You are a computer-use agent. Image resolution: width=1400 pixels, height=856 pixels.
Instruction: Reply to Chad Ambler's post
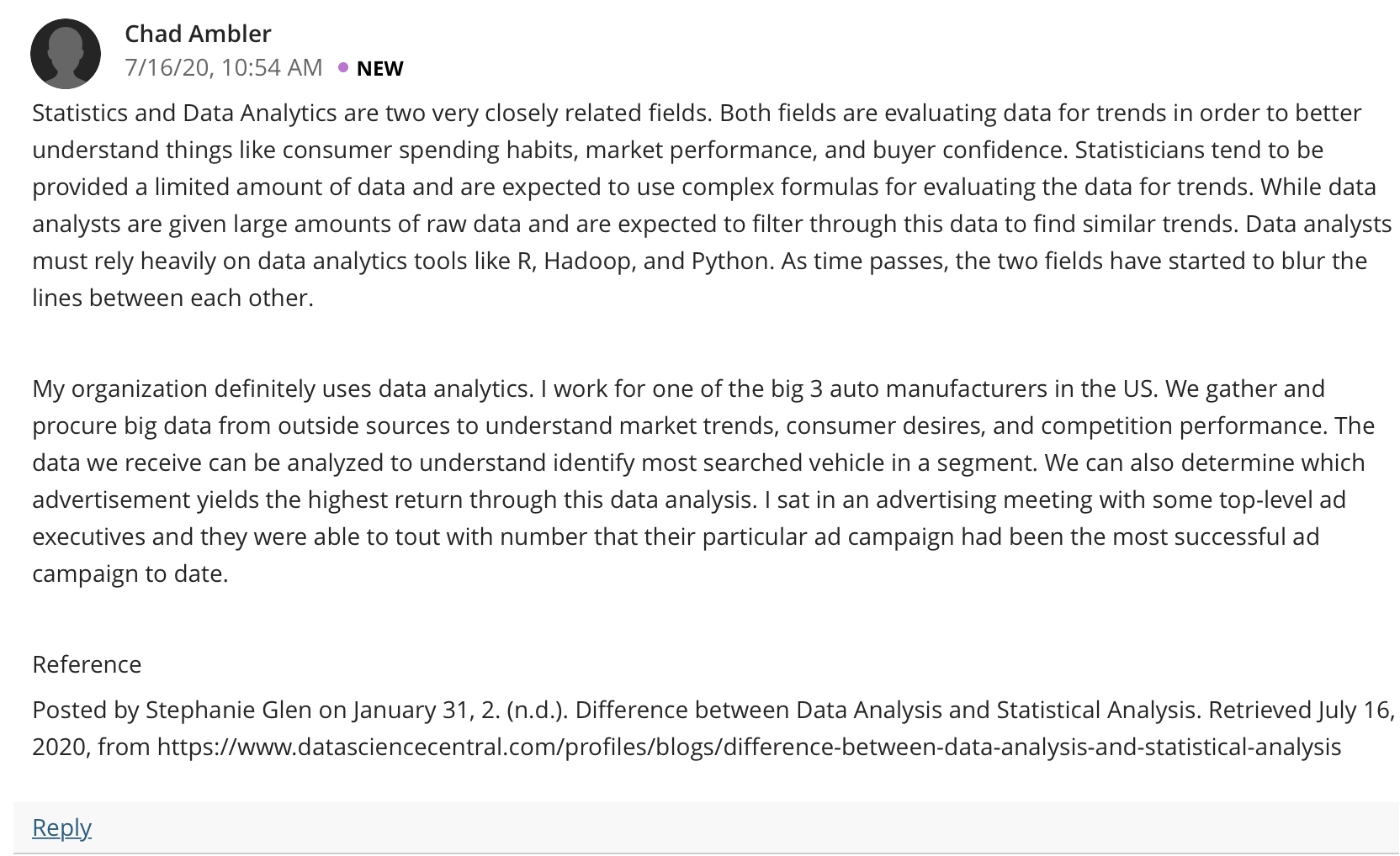pos(61,827)
